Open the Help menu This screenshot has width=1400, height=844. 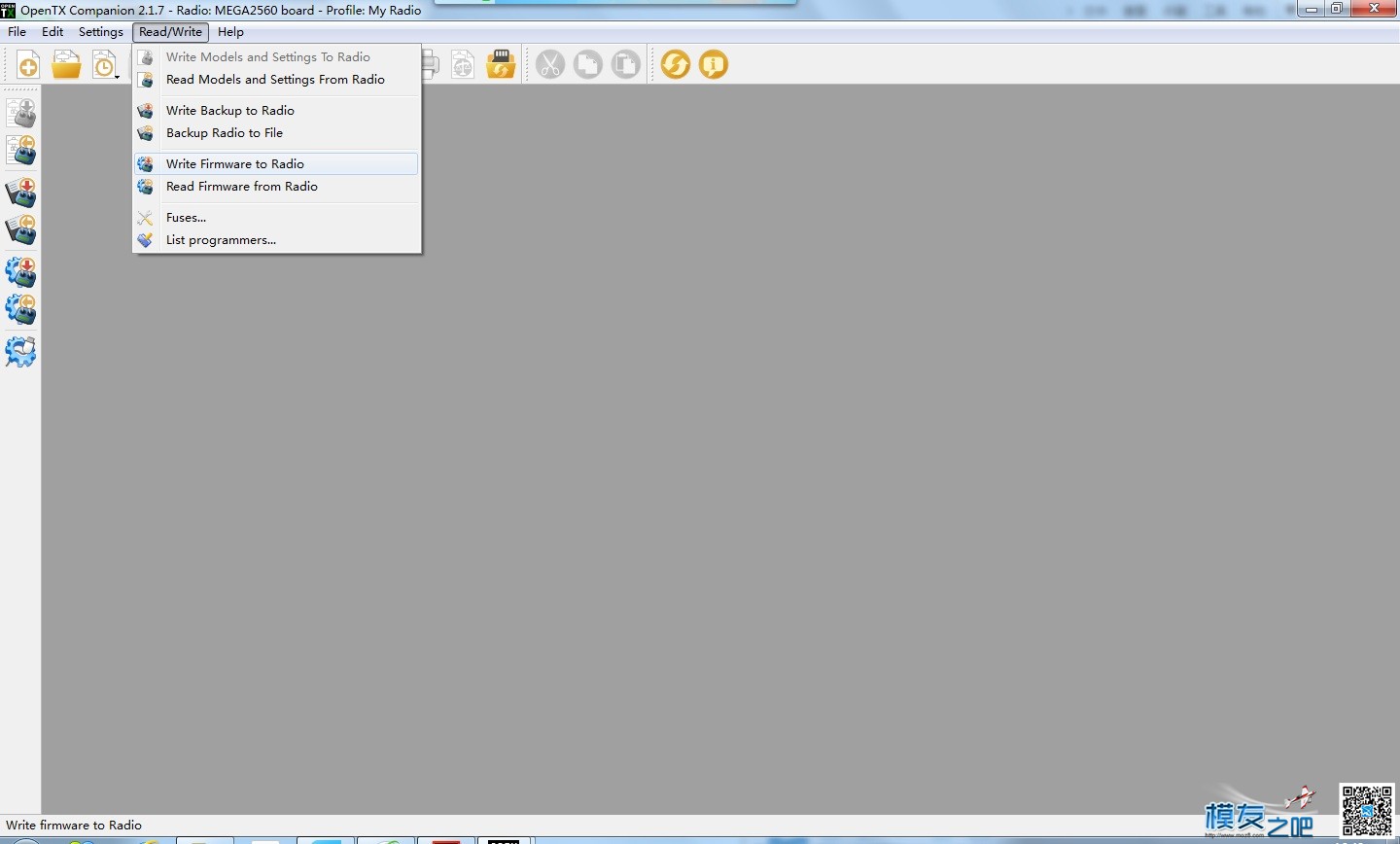click(x=230, y=32)
